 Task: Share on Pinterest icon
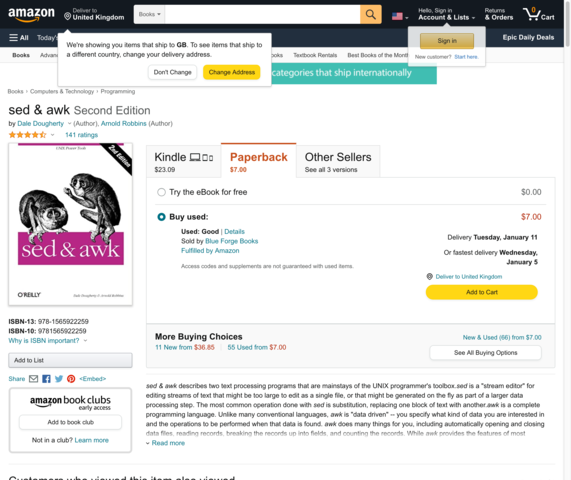[x=71, y=379]
